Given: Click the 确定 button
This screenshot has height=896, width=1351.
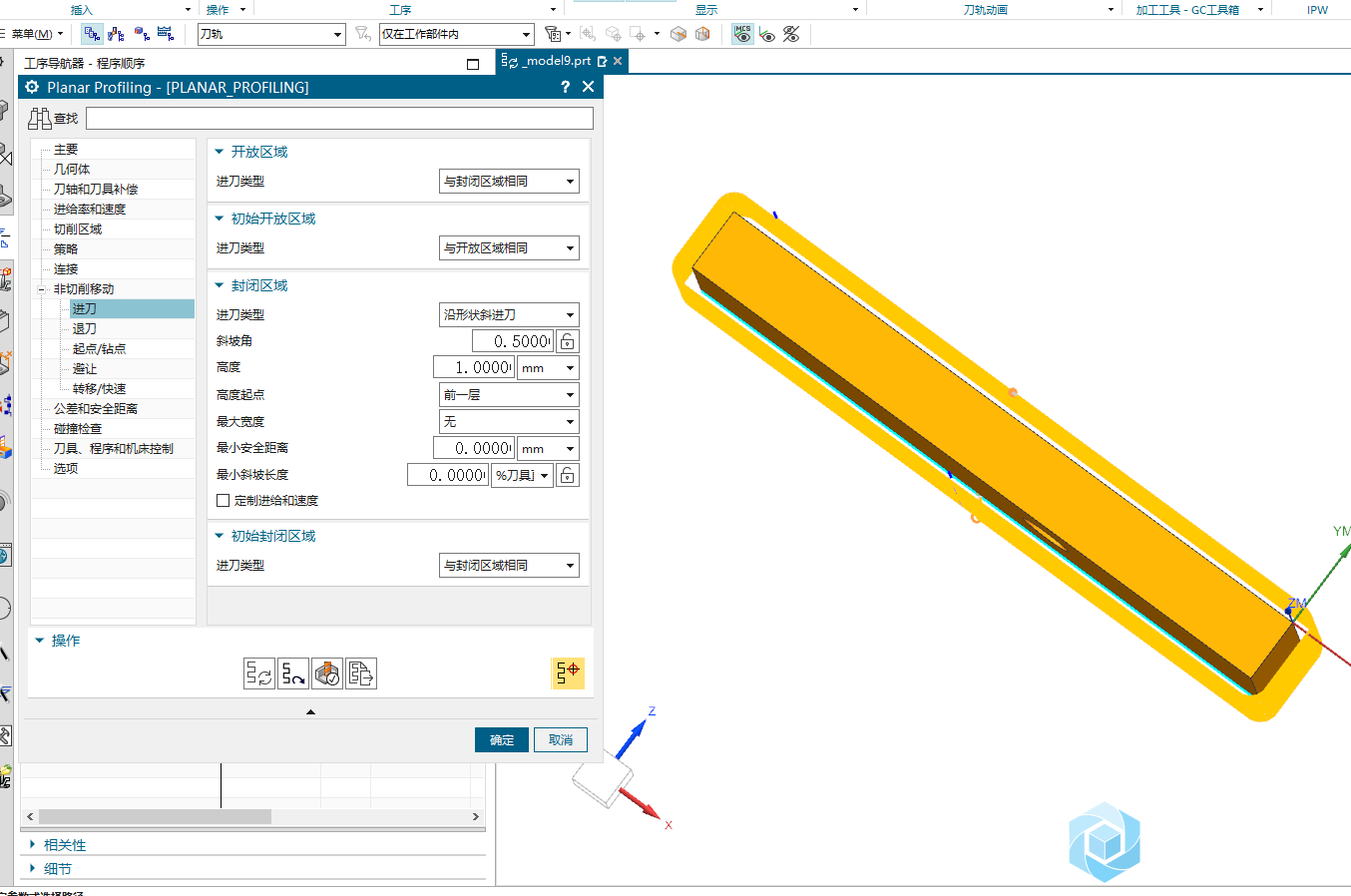Looking at the screenshot, I should 502,739.
